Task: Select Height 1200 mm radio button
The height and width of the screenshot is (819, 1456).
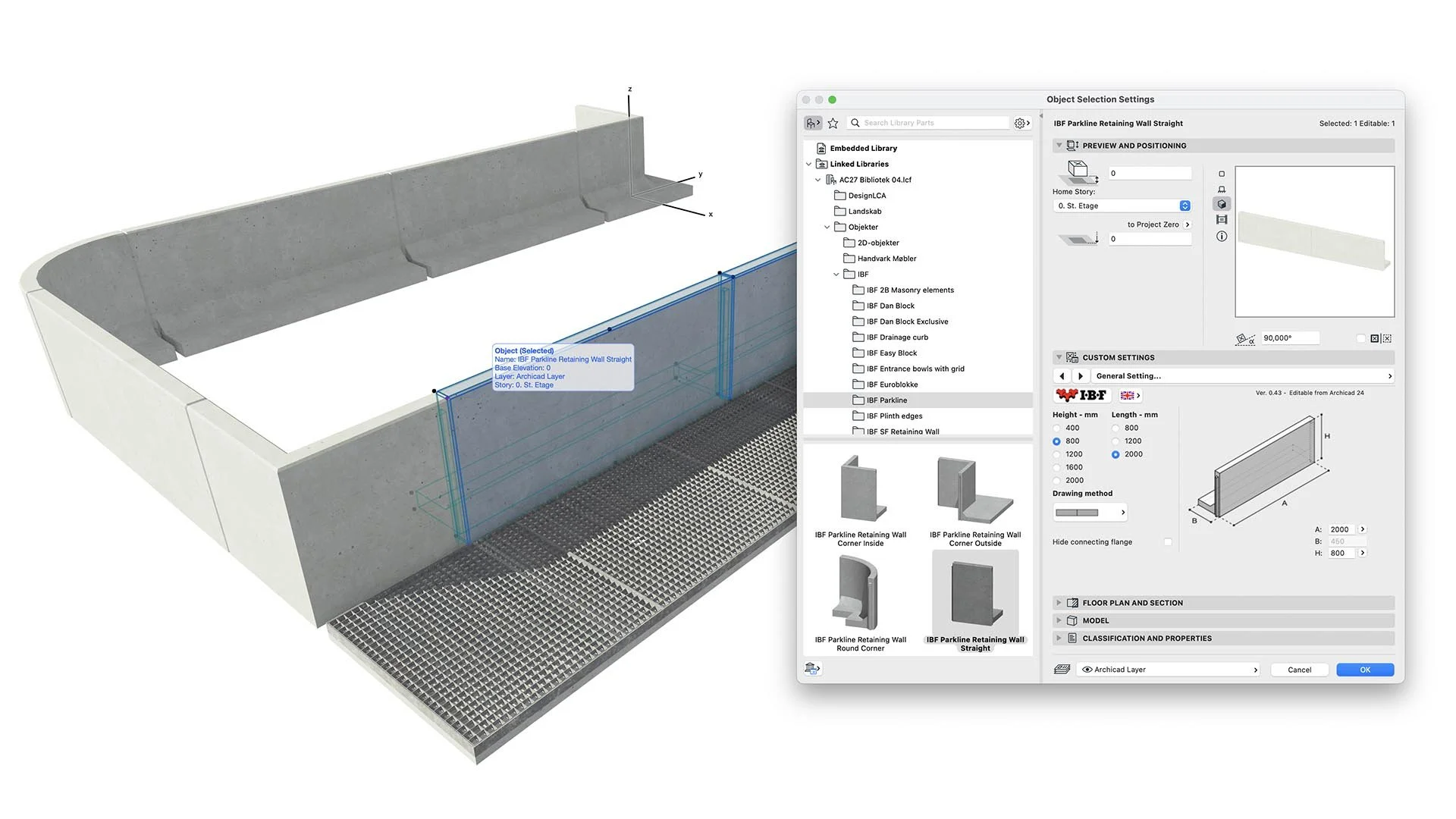Action: tap(1057, 454)
